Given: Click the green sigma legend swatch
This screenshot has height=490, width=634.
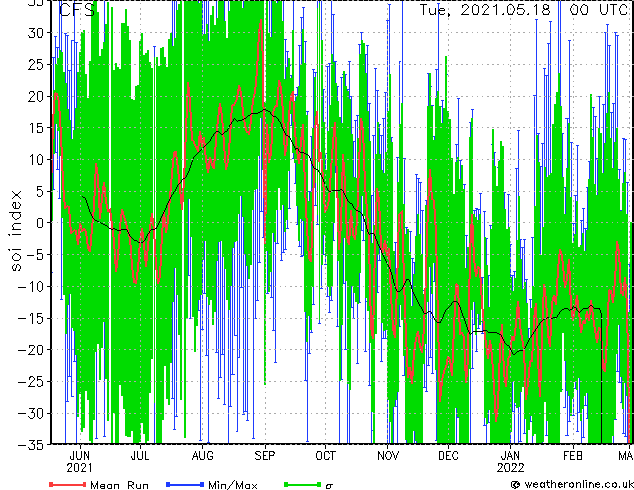Looking at the screenshot, I should pyautogui.click(x=302, y=484).
